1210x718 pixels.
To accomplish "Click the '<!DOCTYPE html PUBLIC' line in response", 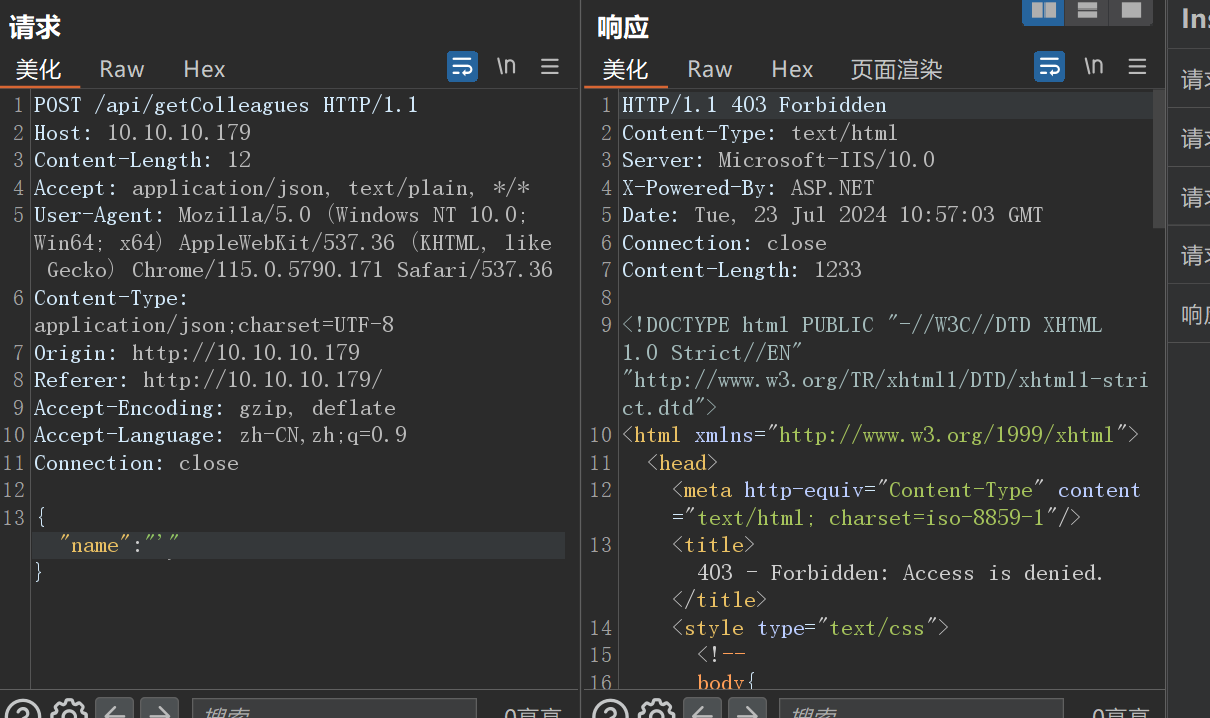I will tap(862, 325).
